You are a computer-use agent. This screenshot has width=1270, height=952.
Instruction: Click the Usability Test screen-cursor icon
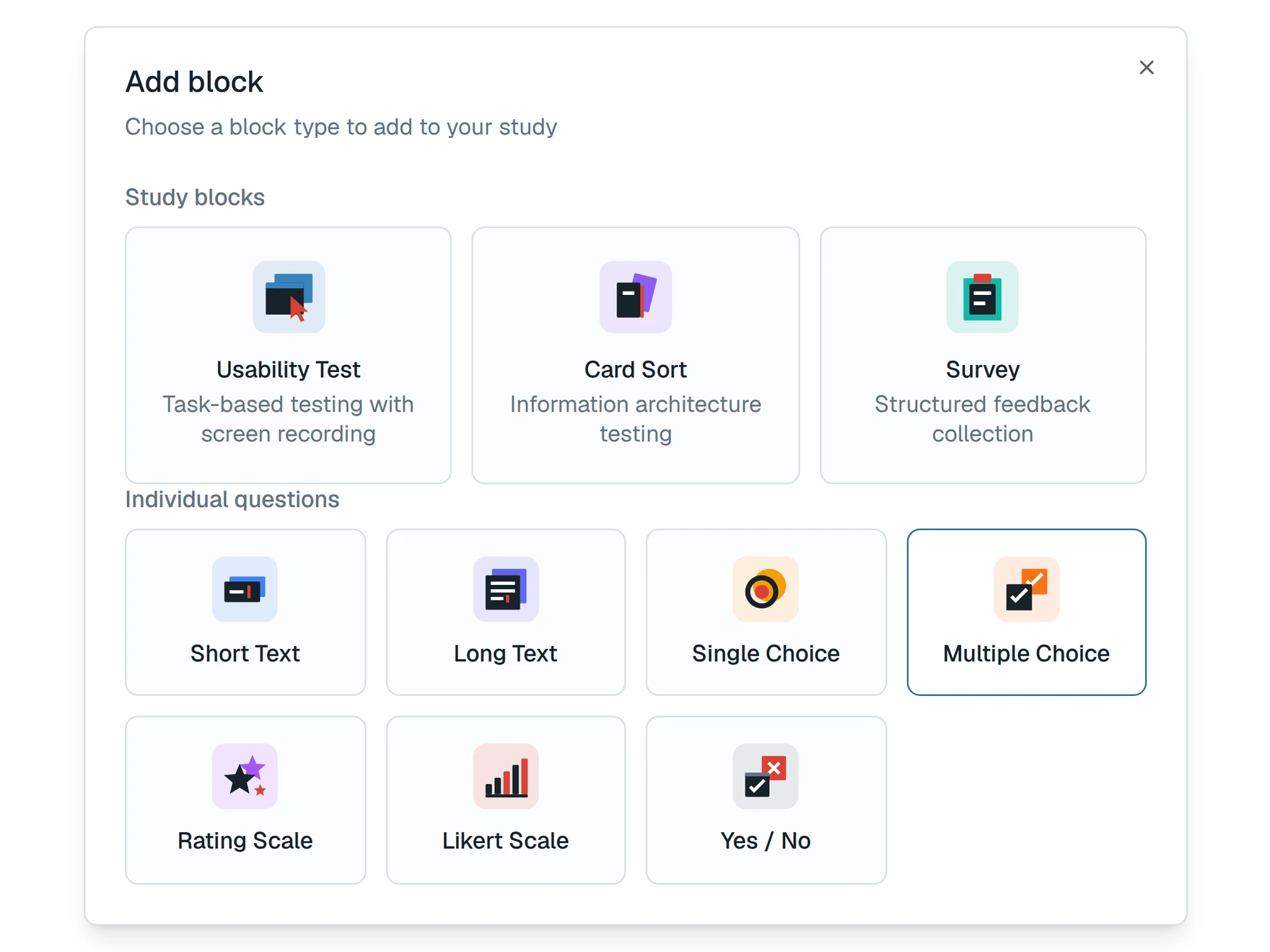(x=289, y=297)
